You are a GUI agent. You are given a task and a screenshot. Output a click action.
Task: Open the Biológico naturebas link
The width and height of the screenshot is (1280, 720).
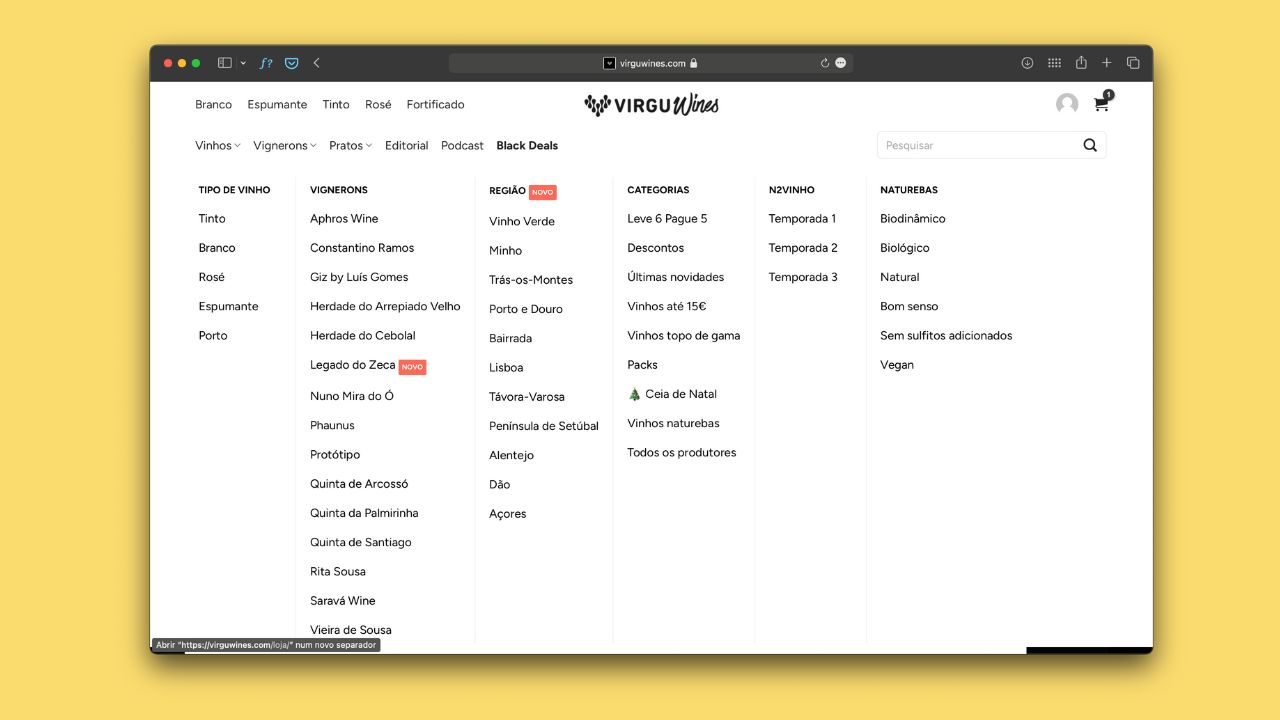coord(905,247)
